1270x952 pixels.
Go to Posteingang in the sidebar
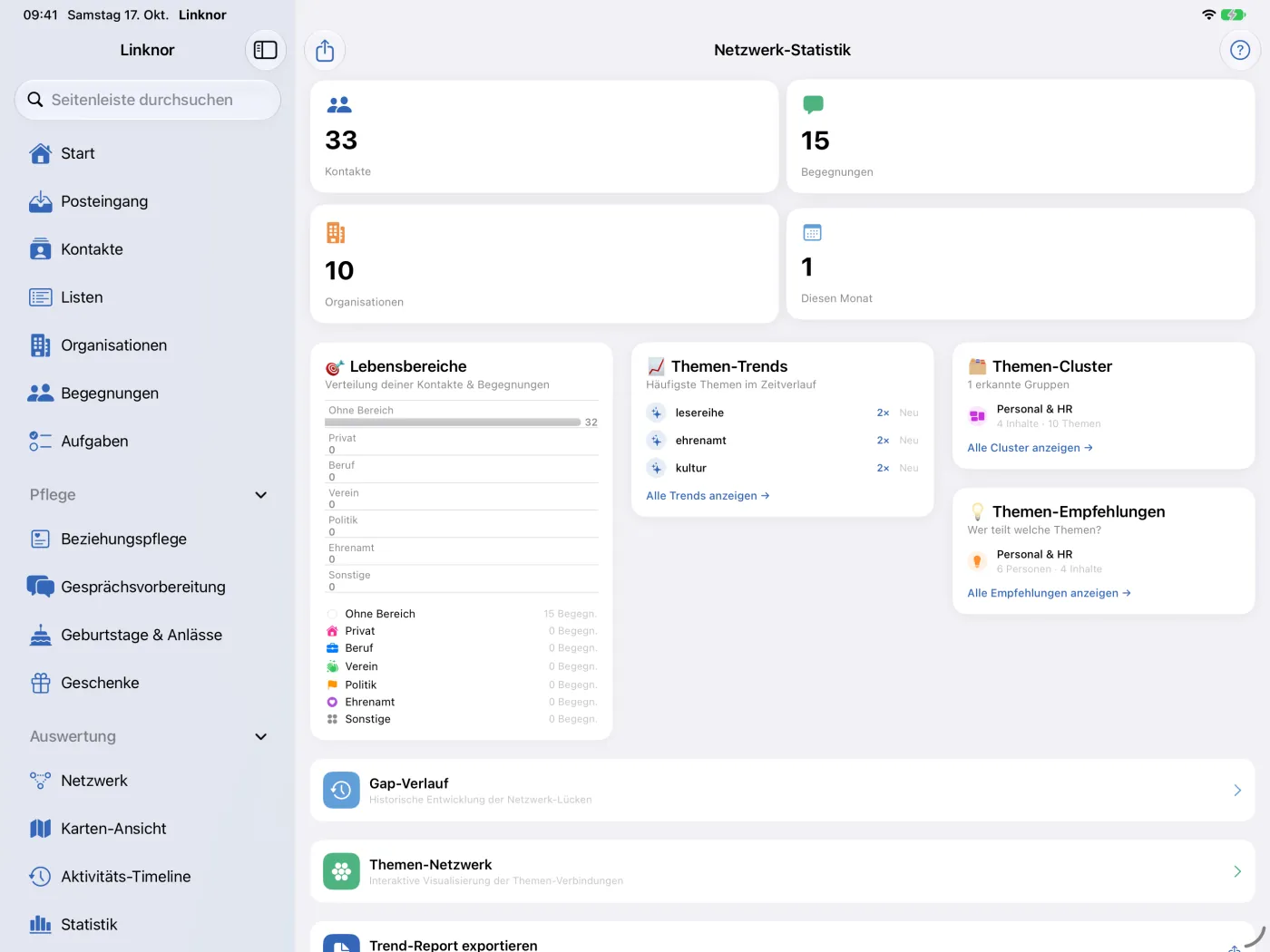[x=148, y=201]
